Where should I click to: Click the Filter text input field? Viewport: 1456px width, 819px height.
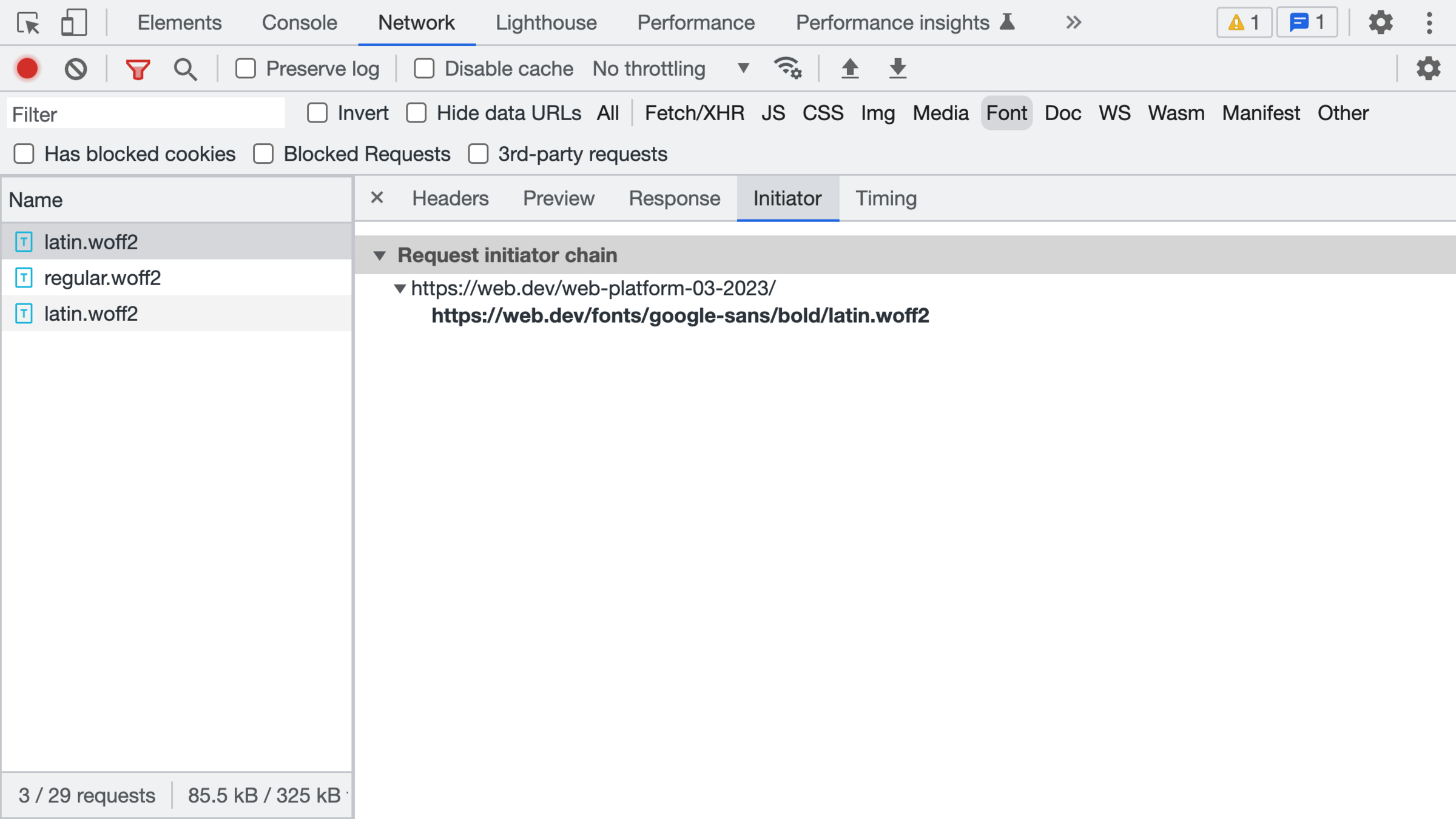pyautogui.click(x=146, y=114)
